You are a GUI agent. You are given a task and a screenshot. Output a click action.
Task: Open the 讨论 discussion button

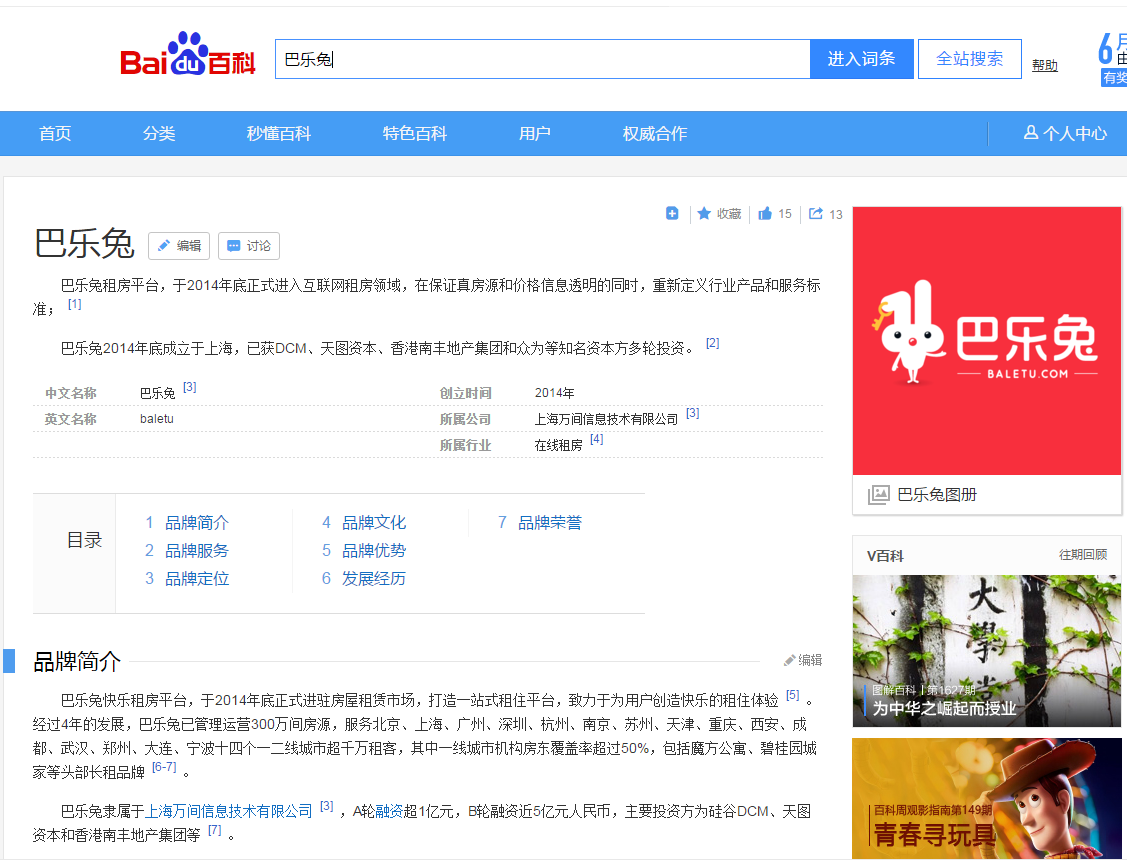(x=249, y=246)
